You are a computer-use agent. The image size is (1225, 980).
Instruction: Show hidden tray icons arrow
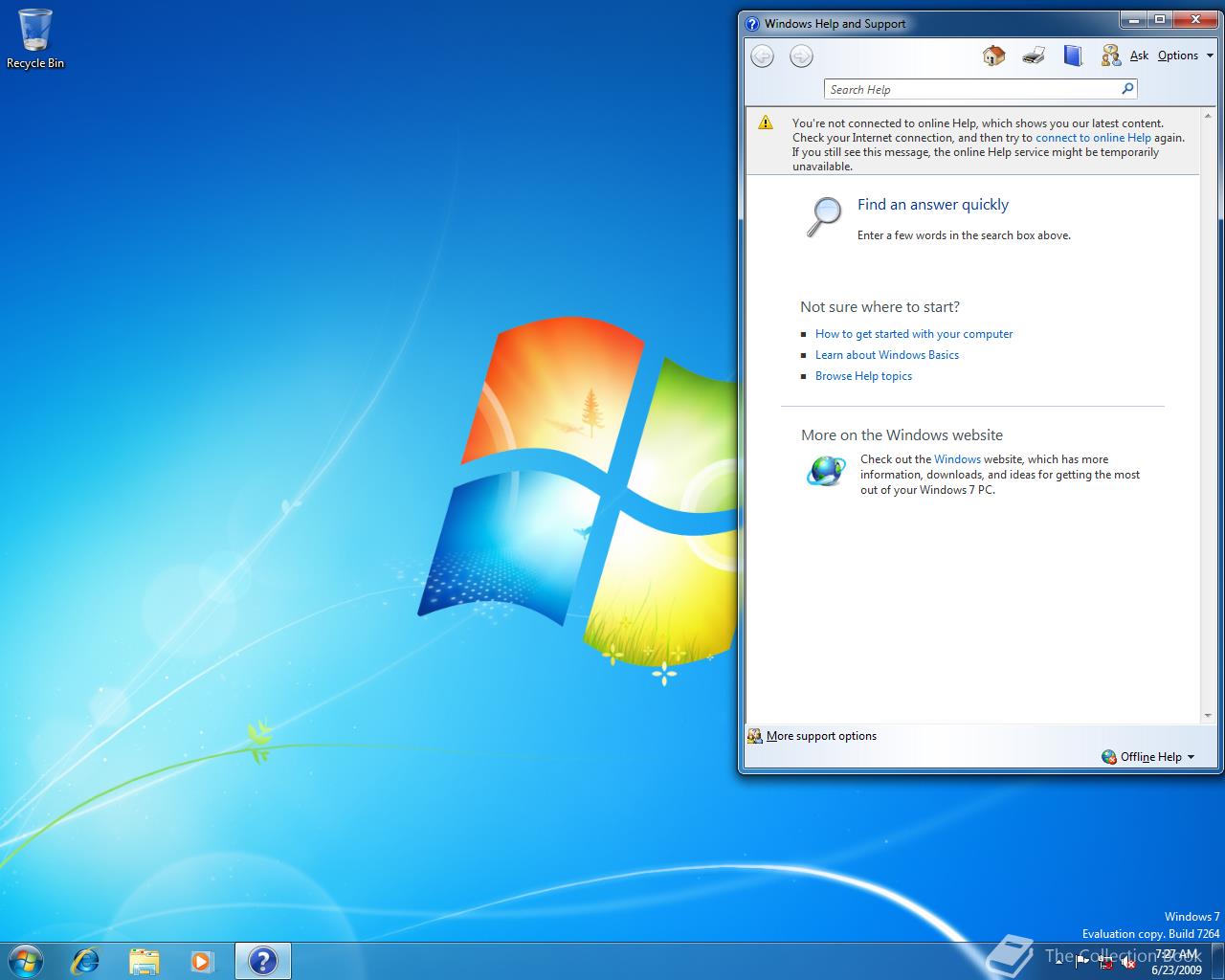(1059, 961)
